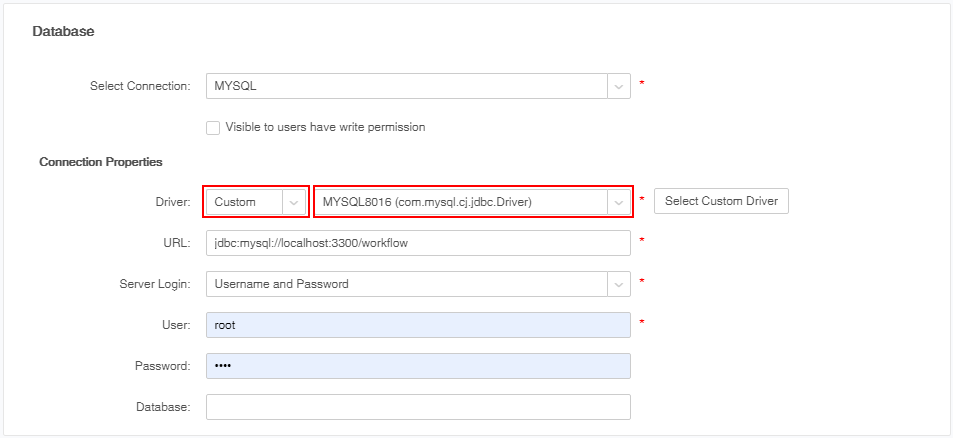Click the Server Login label

point(154,284)
